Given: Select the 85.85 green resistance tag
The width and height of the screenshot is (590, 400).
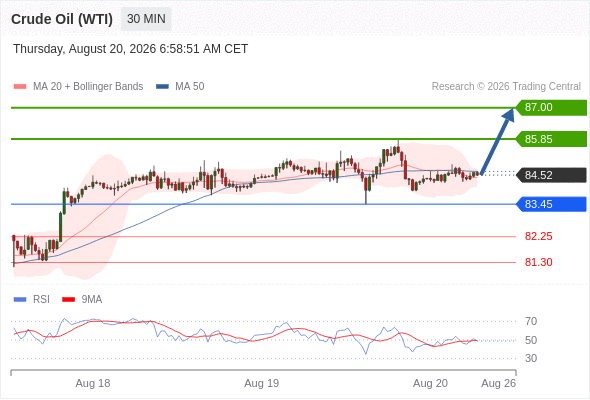Looking at the screenshot, I should [551, 139].
